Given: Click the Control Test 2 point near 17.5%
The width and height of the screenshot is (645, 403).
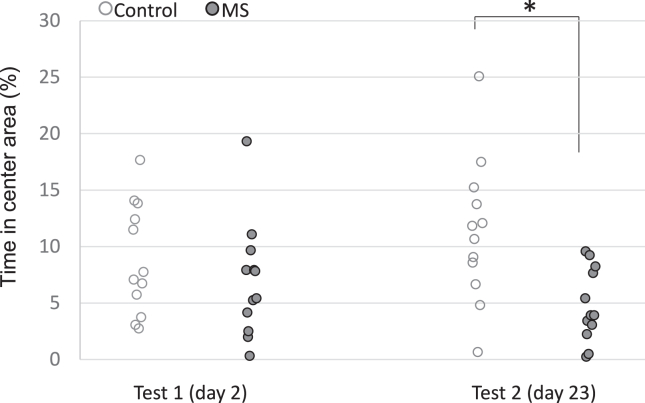Looking at the screenshot, I should point(481,162).
